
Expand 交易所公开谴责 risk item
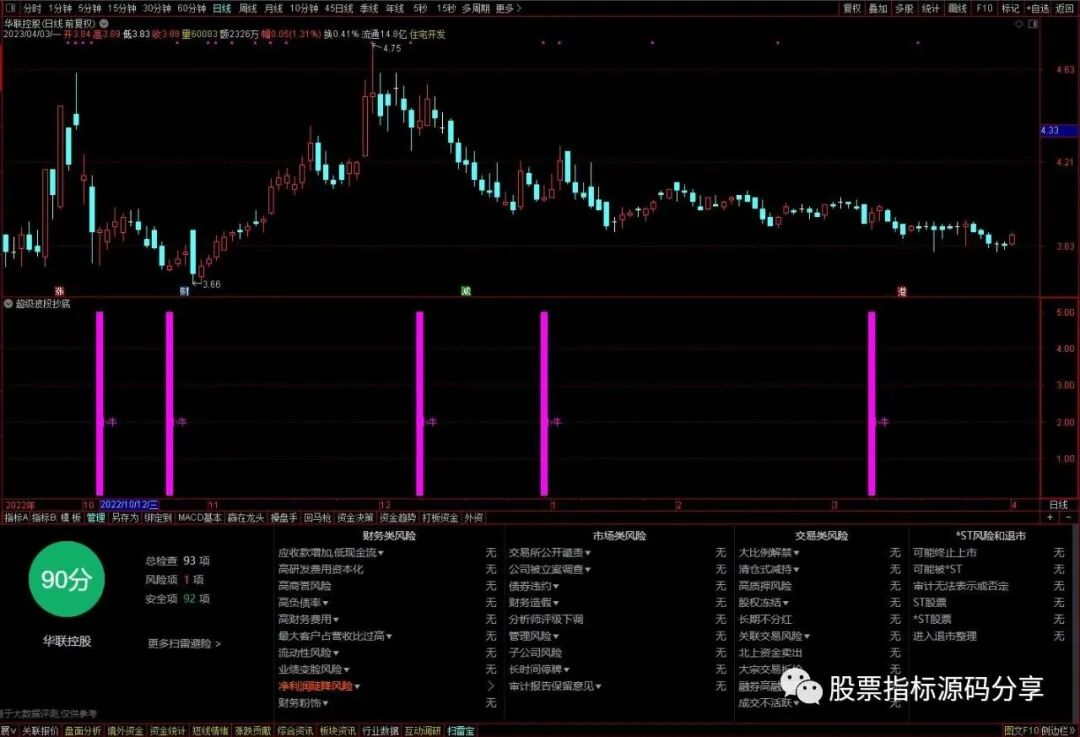(550, 552)
